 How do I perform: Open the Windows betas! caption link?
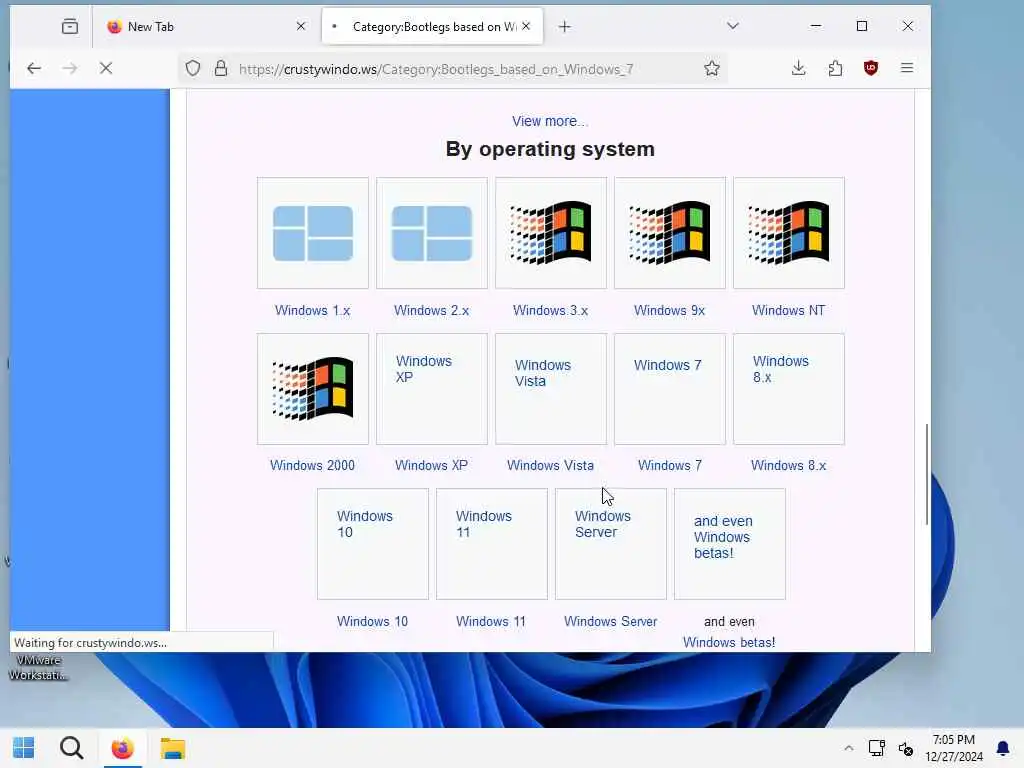click(x=729, y=642)
